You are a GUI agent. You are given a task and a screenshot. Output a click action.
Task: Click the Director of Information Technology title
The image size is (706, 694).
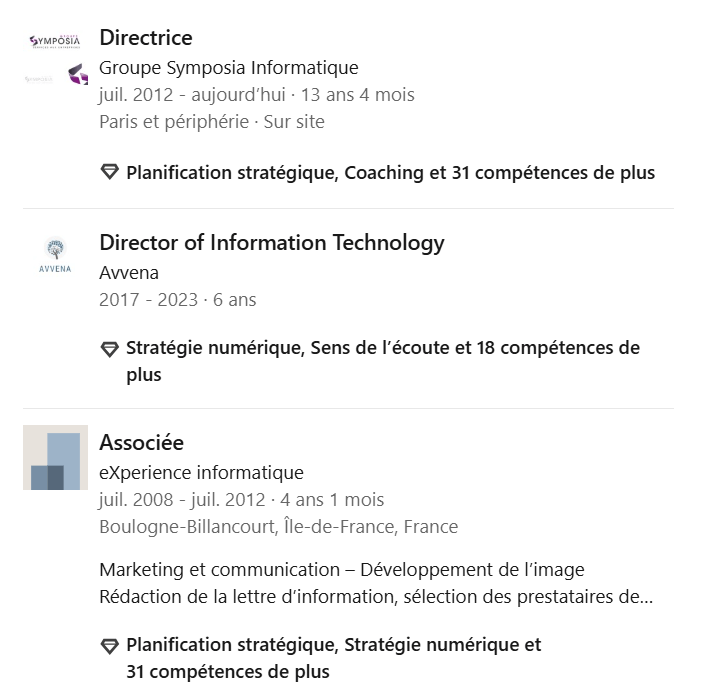[x=272, y=243]
